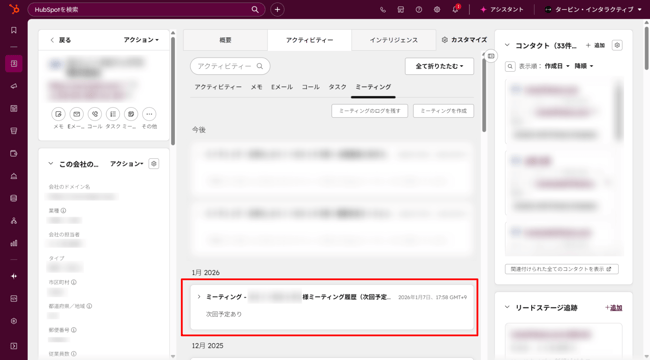
Task: Open the ターピン・インタラクティブ account menu
Action: pyautogui.click(x=593, y=10)
